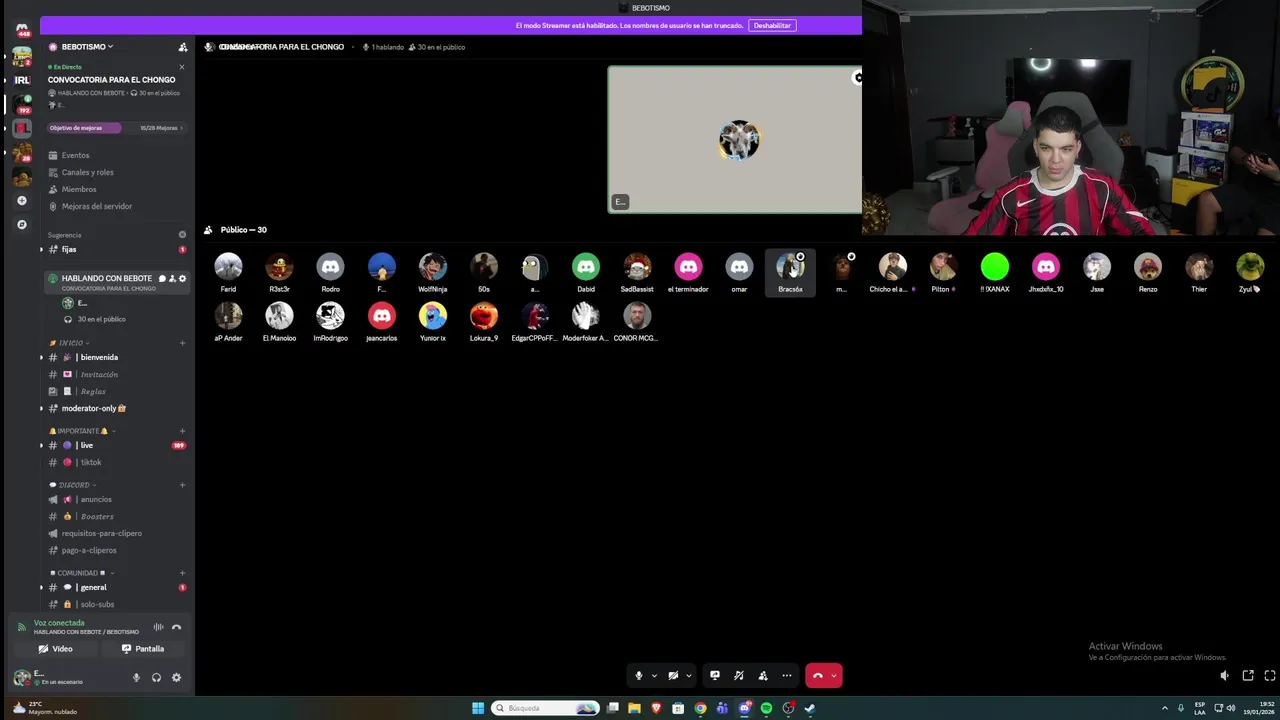Image resolution: width=1280 pixels, height=720 pixels.
Task: Add a channel to the IMPORTANTE category
Action: pyautogui.click(x=182, y=431)
